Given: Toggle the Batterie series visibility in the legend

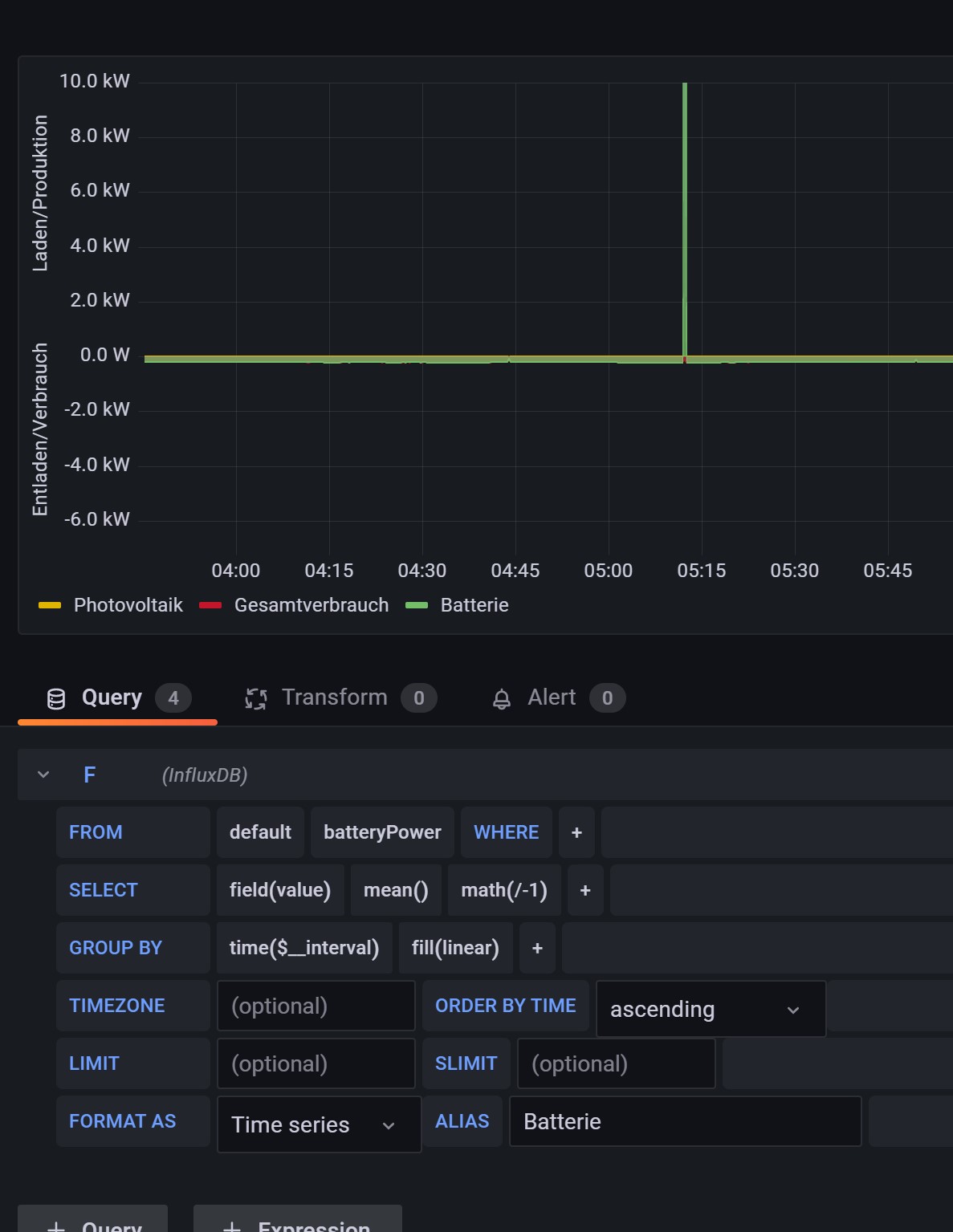Looking at the screenshot, I should point(474,604).
